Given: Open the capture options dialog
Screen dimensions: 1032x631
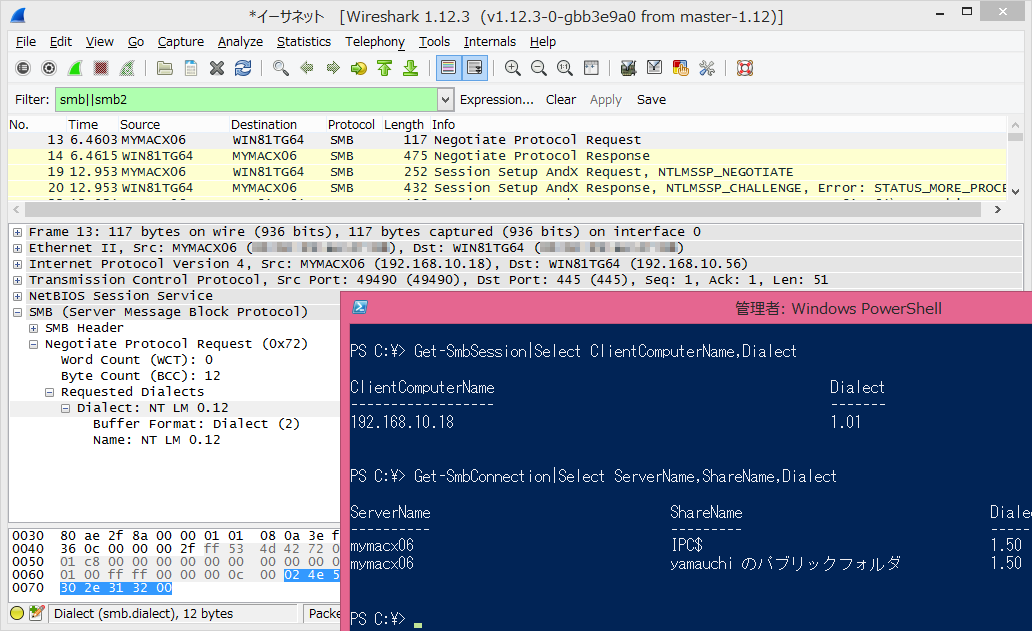Looking at the screenshot, I should [48, 67].
